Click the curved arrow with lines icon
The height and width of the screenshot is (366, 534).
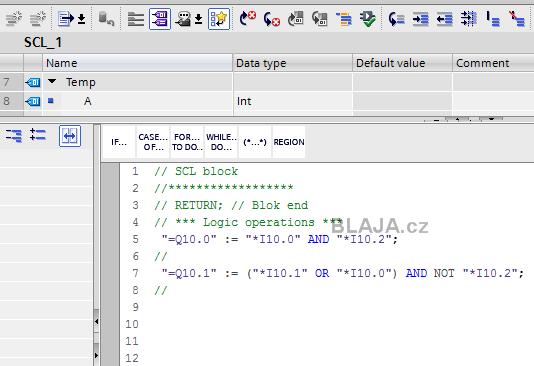[396, 19]
